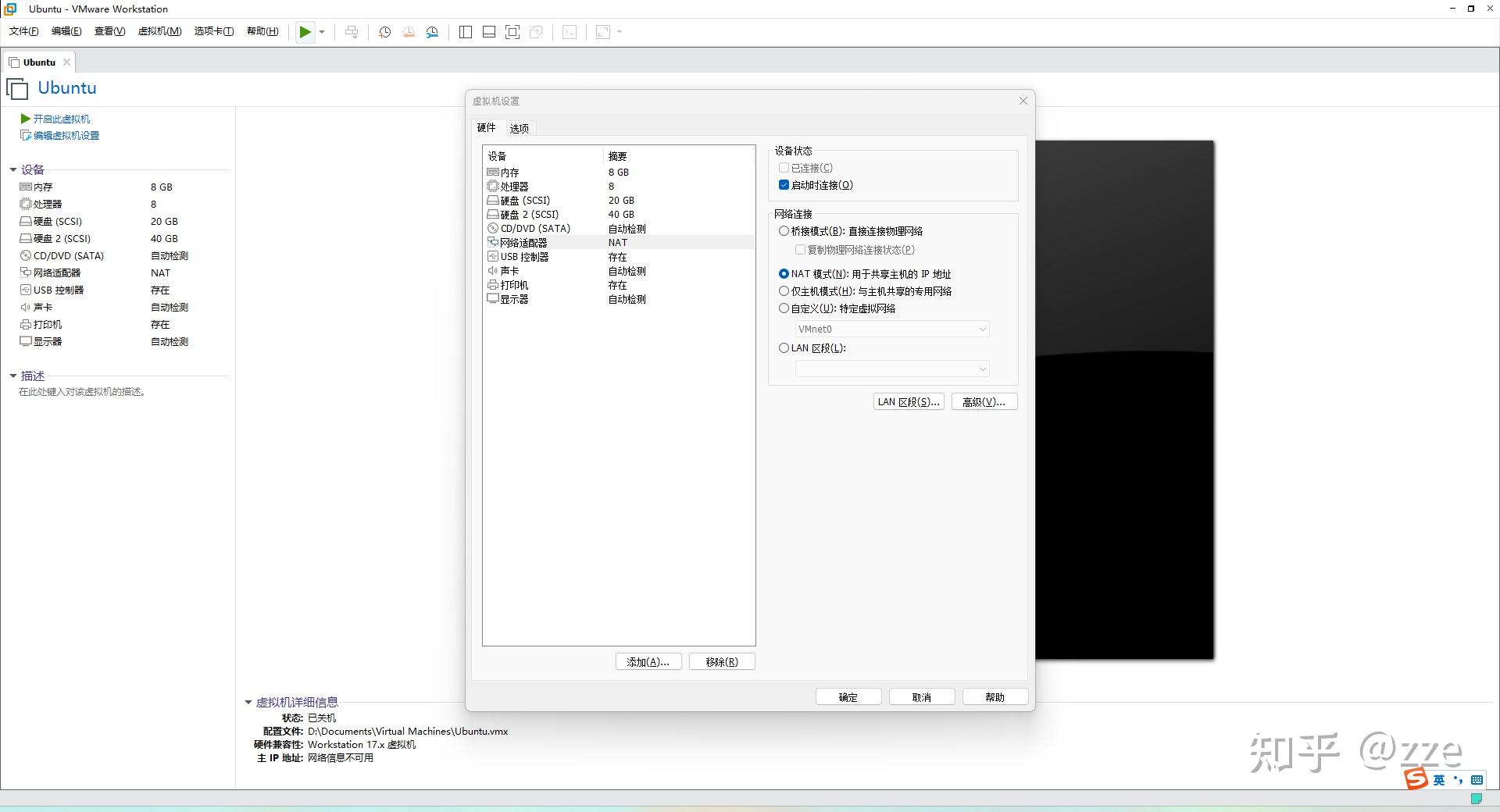
Task: Click the 高级 button in network settings
Action: pyautogui.click(x=983, y=401)
